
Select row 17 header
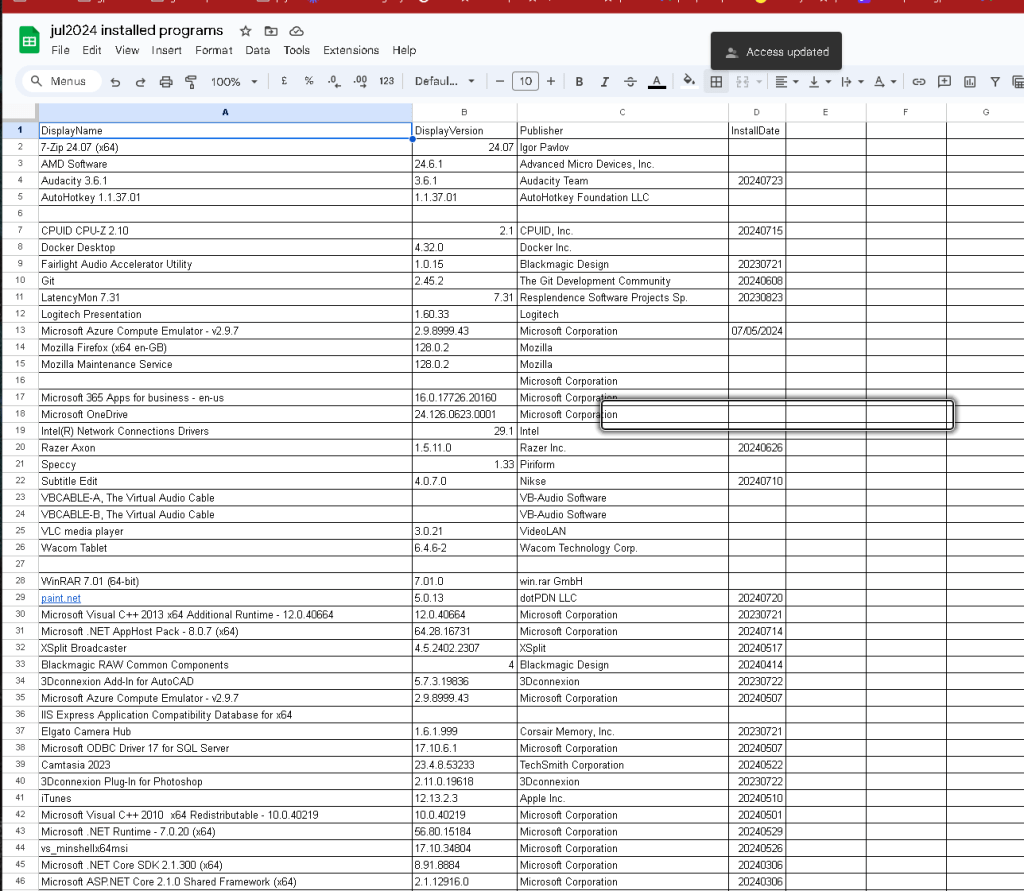pyautogui.click(x=20, y=397)
